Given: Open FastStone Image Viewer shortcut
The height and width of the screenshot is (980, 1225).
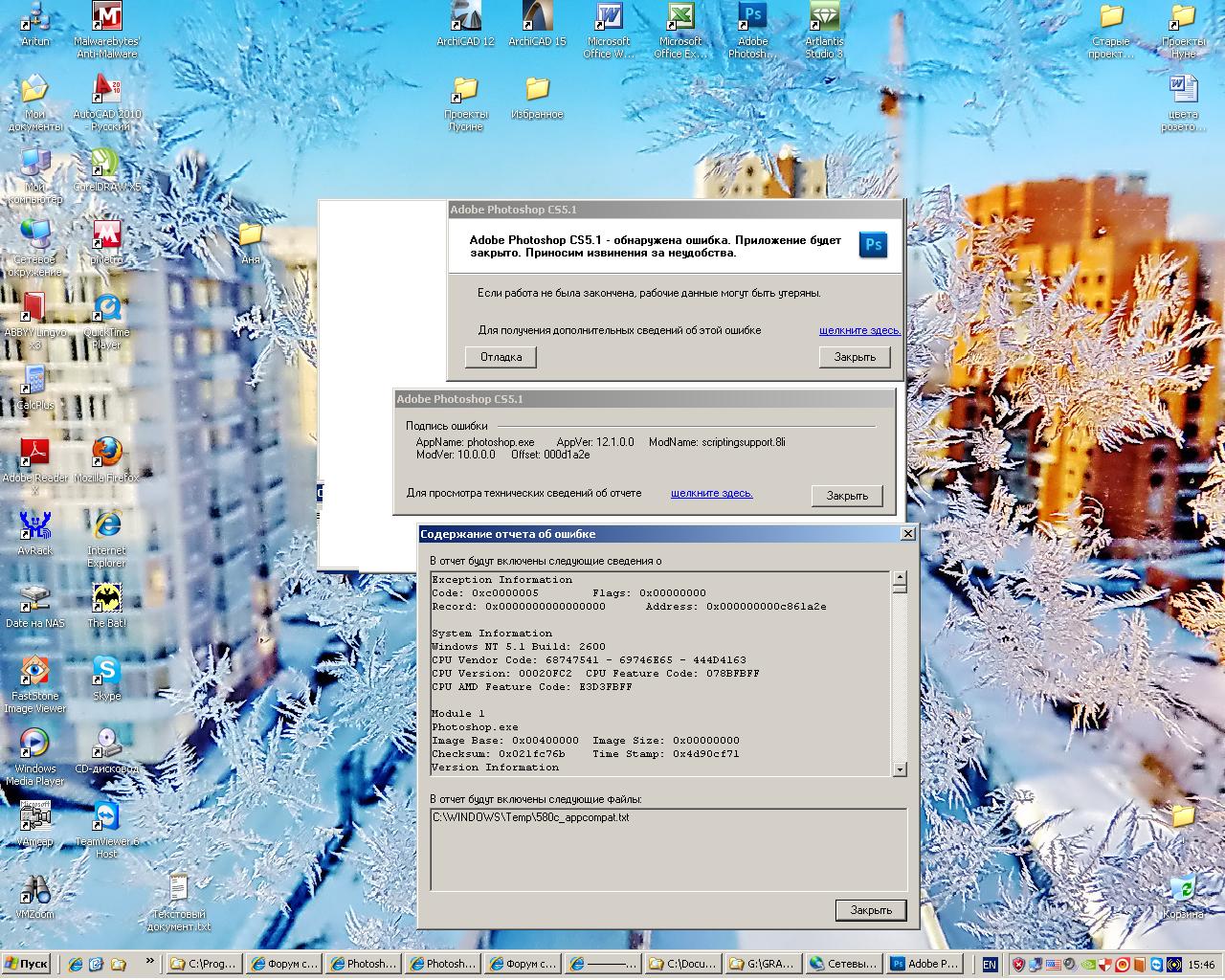Looking at the screenshot, I should coord(34,684).
